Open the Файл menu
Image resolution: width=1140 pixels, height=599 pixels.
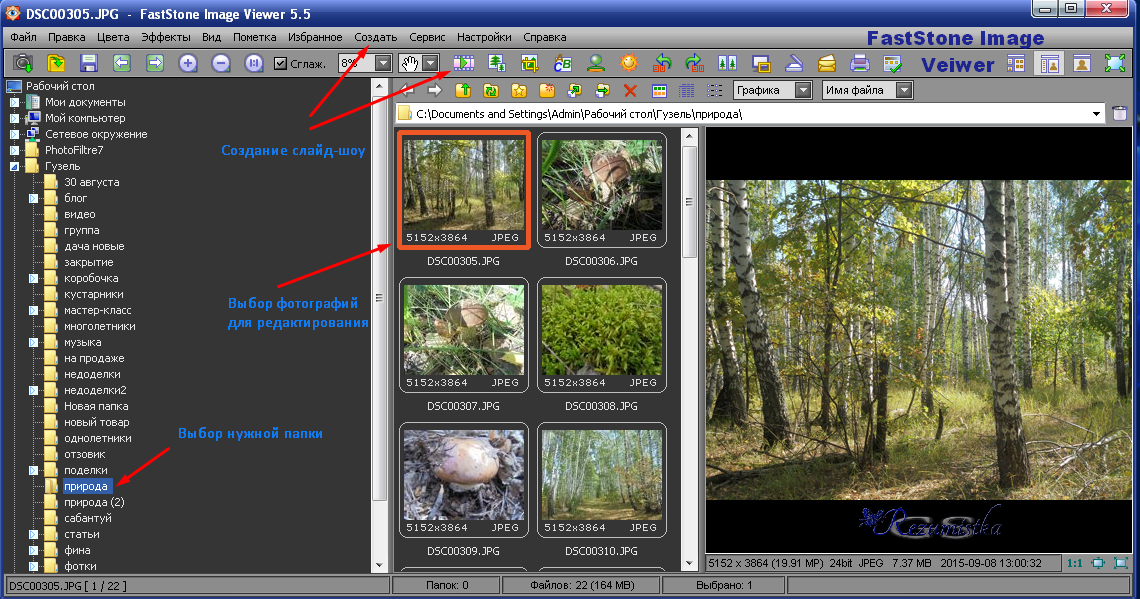(x=23, y=37)
